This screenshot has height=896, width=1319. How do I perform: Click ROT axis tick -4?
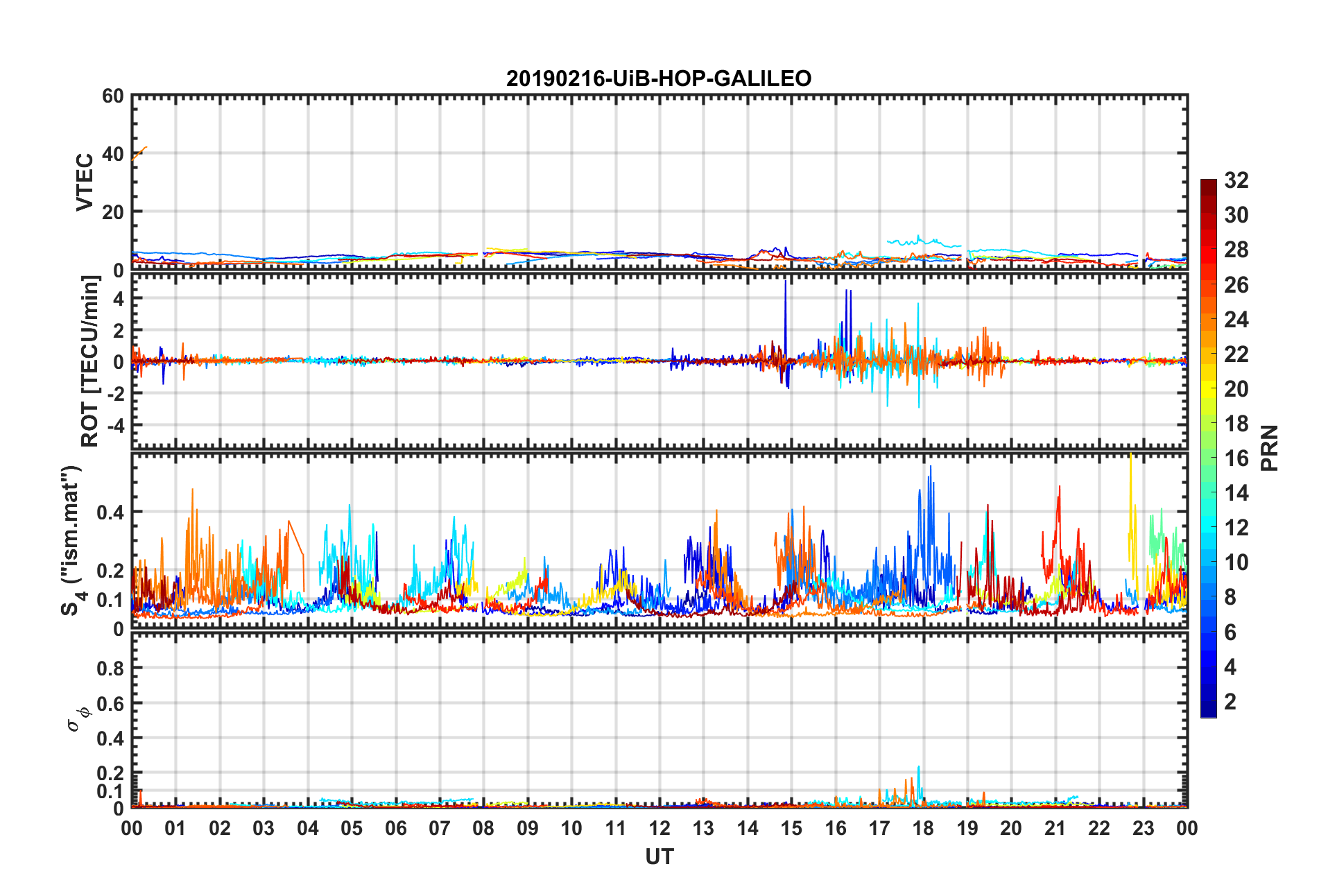(x=116, y=424)
